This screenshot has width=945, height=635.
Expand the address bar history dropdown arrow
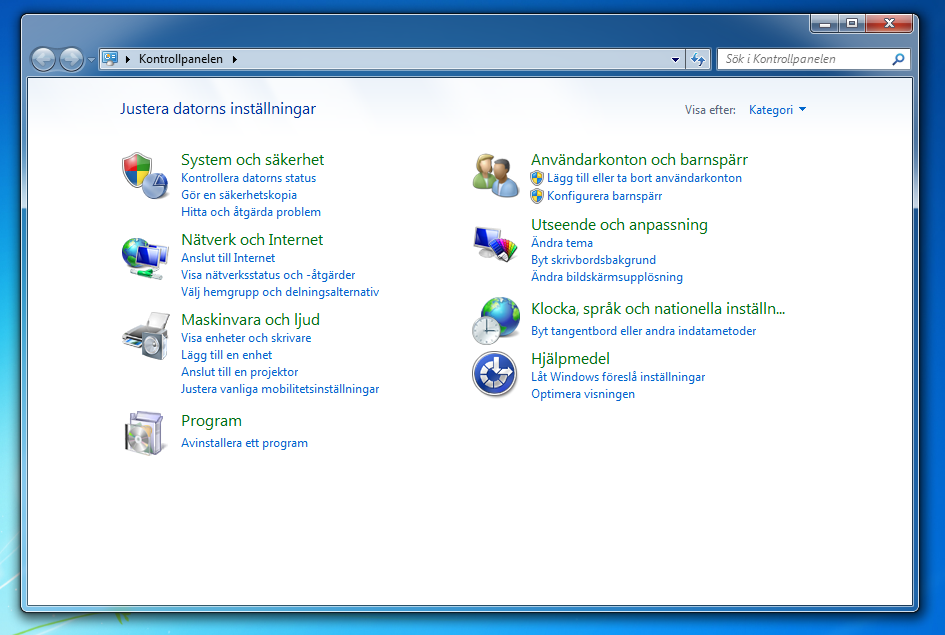point(676,60)
